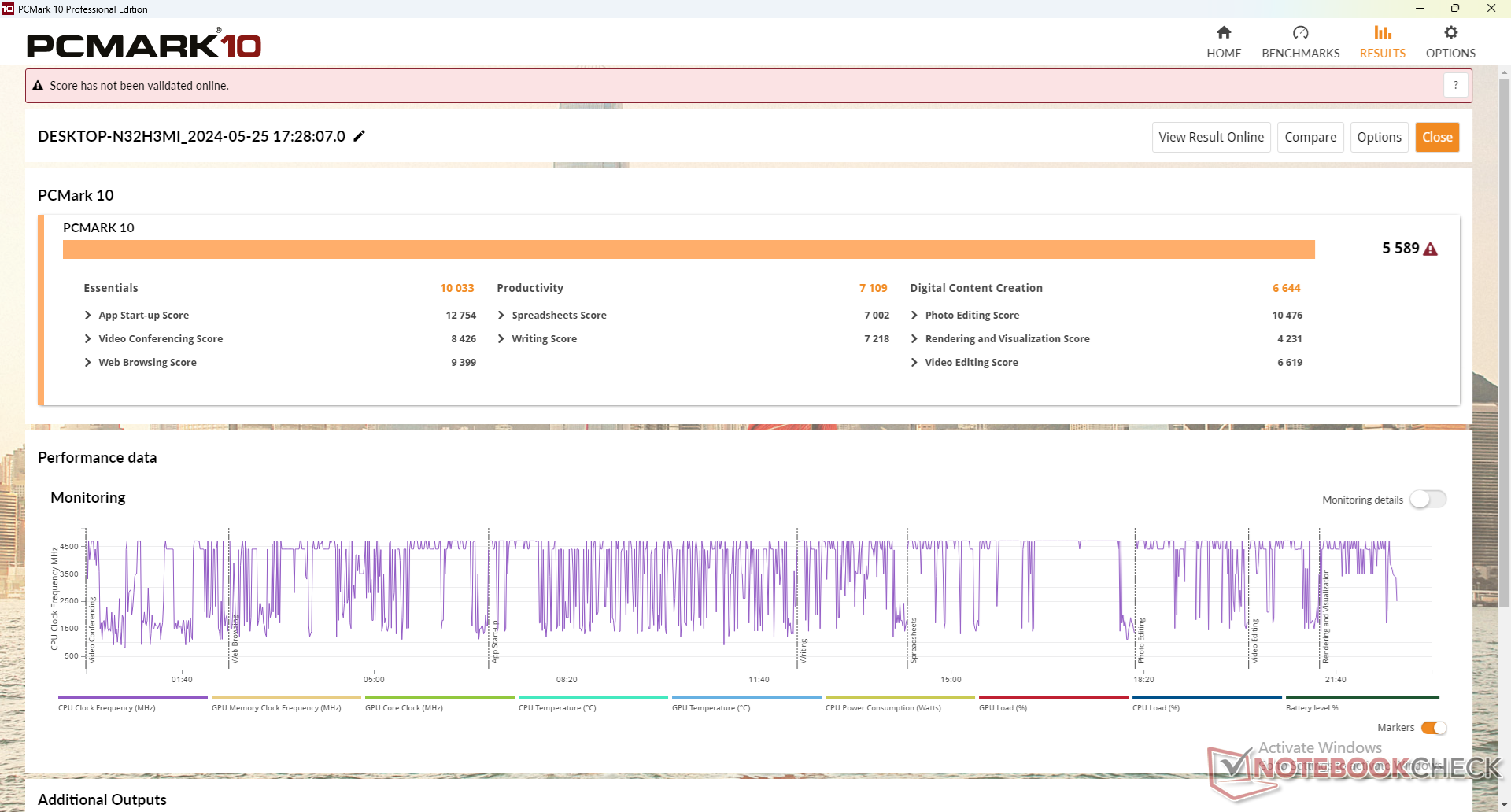
Task: Click the pencil icon to rename result
Action: point(360,136)
